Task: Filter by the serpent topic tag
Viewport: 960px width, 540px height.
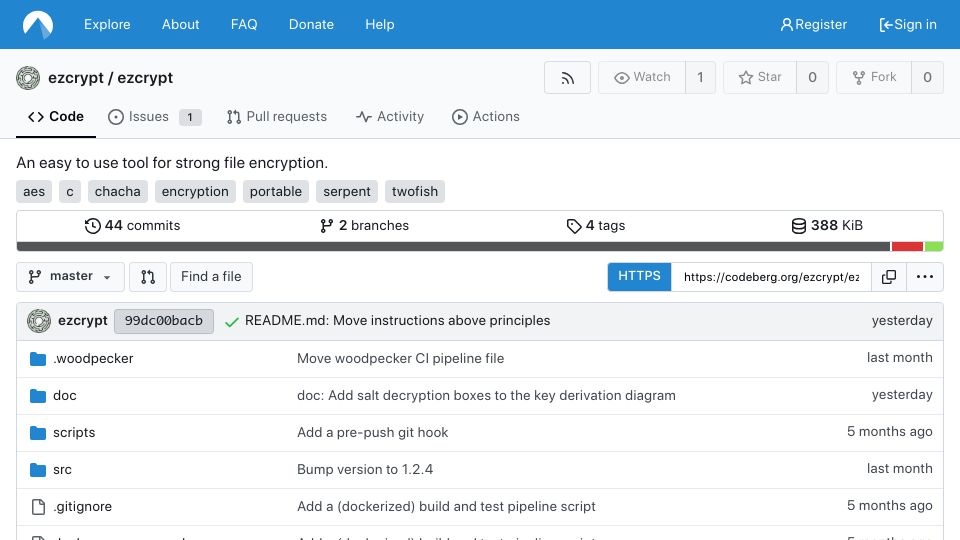Action: (x=347, y=192)
